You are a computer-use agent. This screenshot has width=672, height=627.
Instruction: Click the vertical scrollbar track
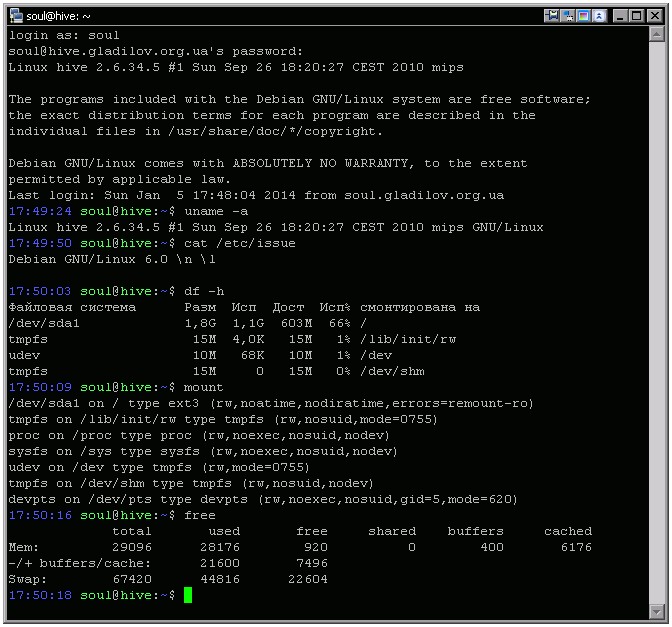(657, 322)
